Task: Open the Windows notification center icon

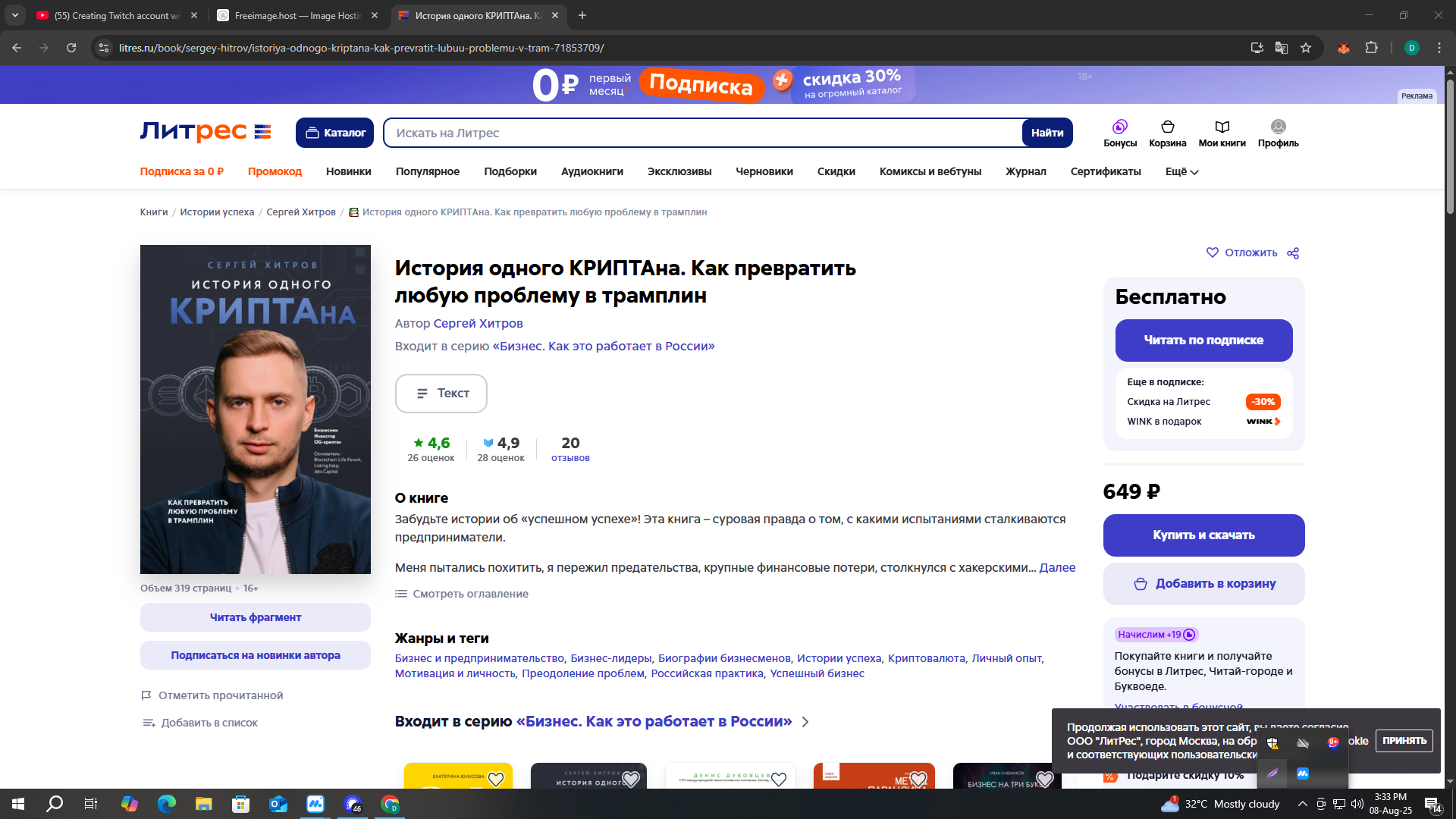Action: [1432, 804]
